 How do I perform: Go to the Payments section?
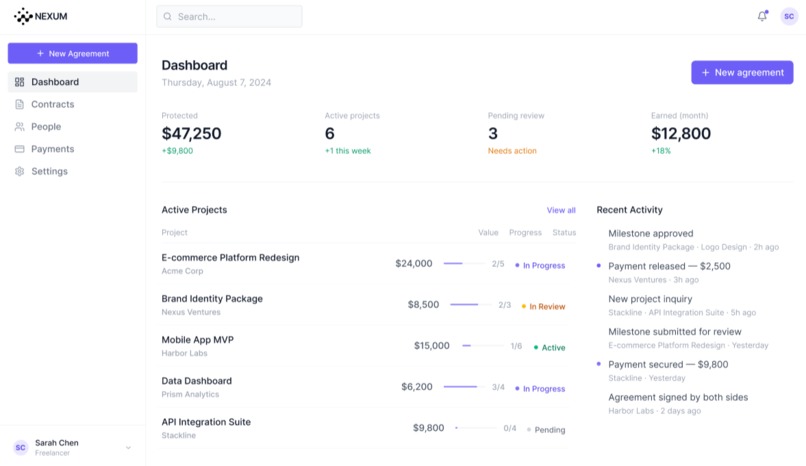[72, 149]
